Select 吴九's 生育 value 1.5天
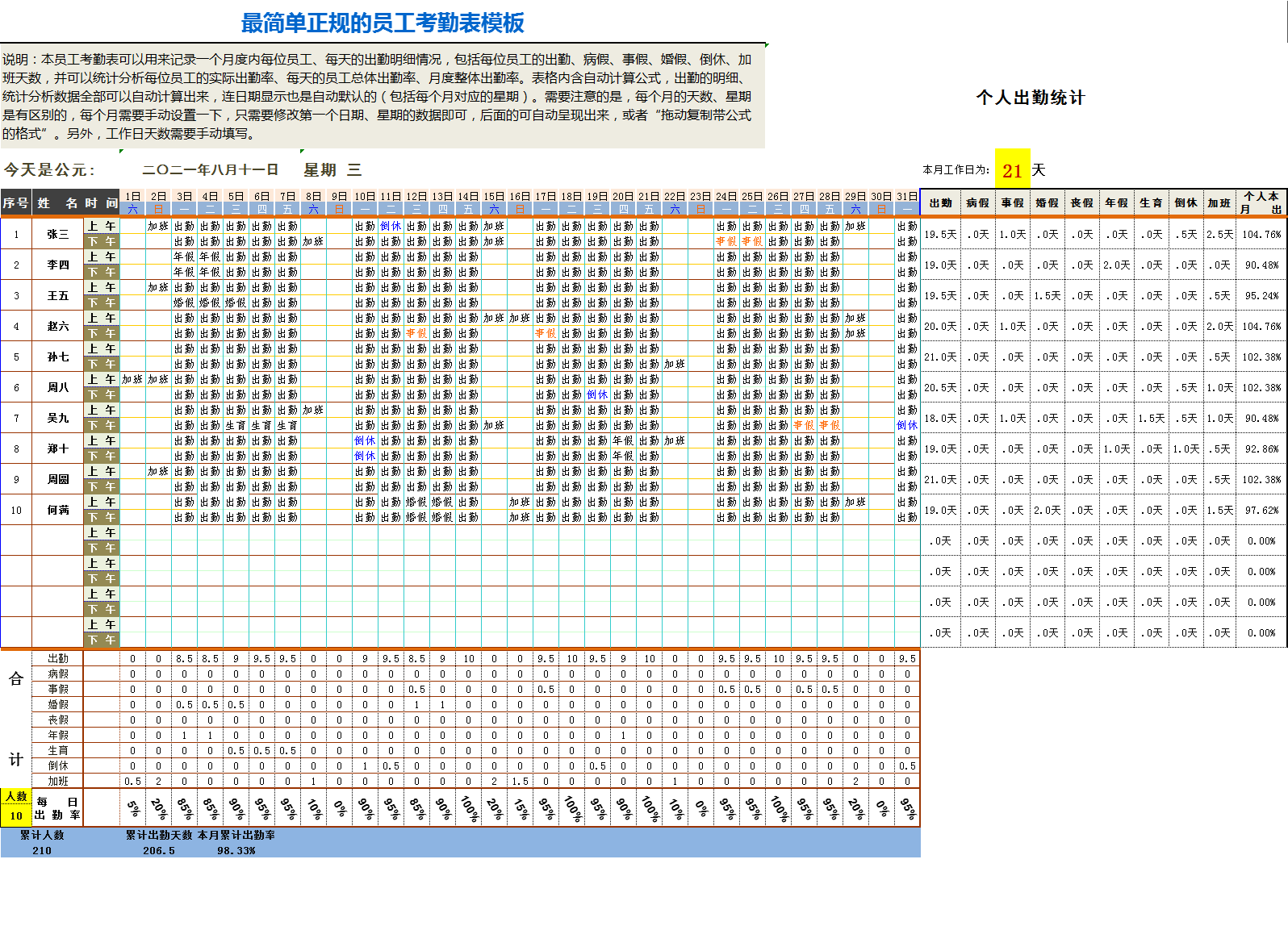 [x=1152, y=418]
